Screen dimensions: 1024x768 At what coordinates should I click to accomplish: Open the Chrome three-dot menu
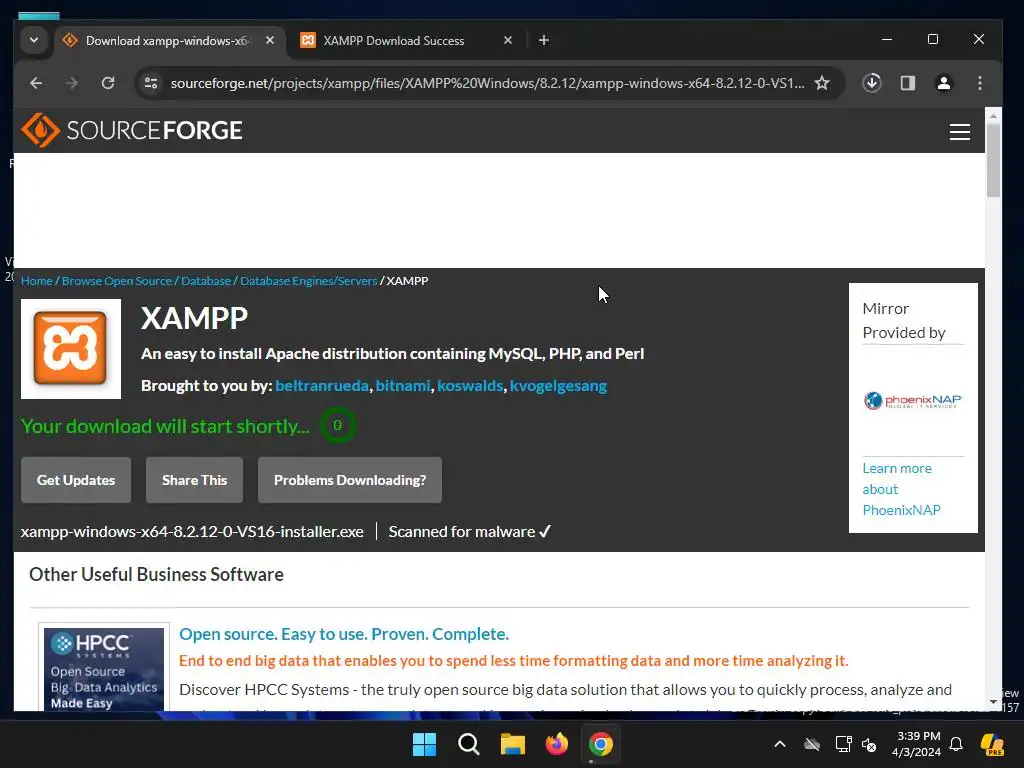pos(980,83)
